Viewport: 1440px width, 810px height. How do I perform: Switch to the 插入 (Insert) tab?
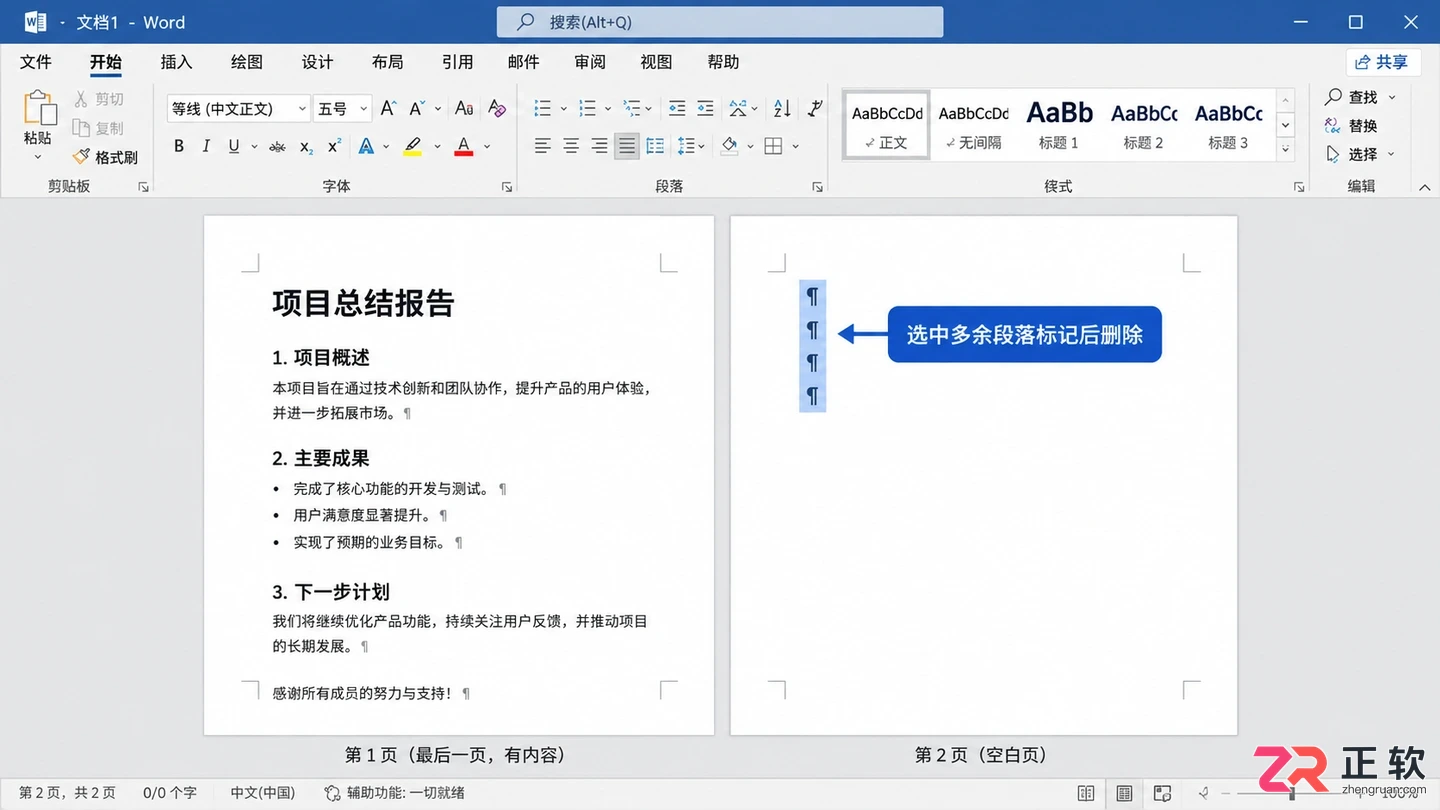pyautogui.click(x=176, y=62)
